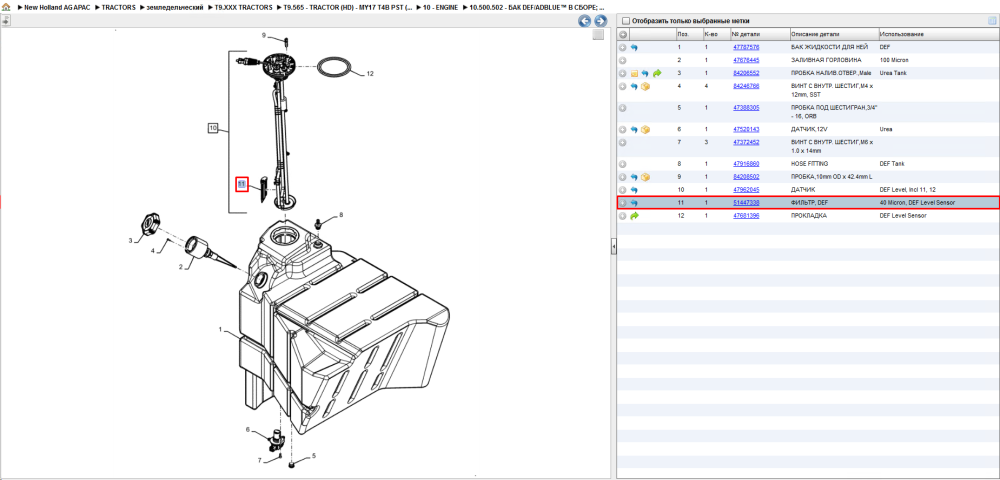Click yellow note icon in row 3
Viewport: 1000px width, 480px height.
point(634,73)
